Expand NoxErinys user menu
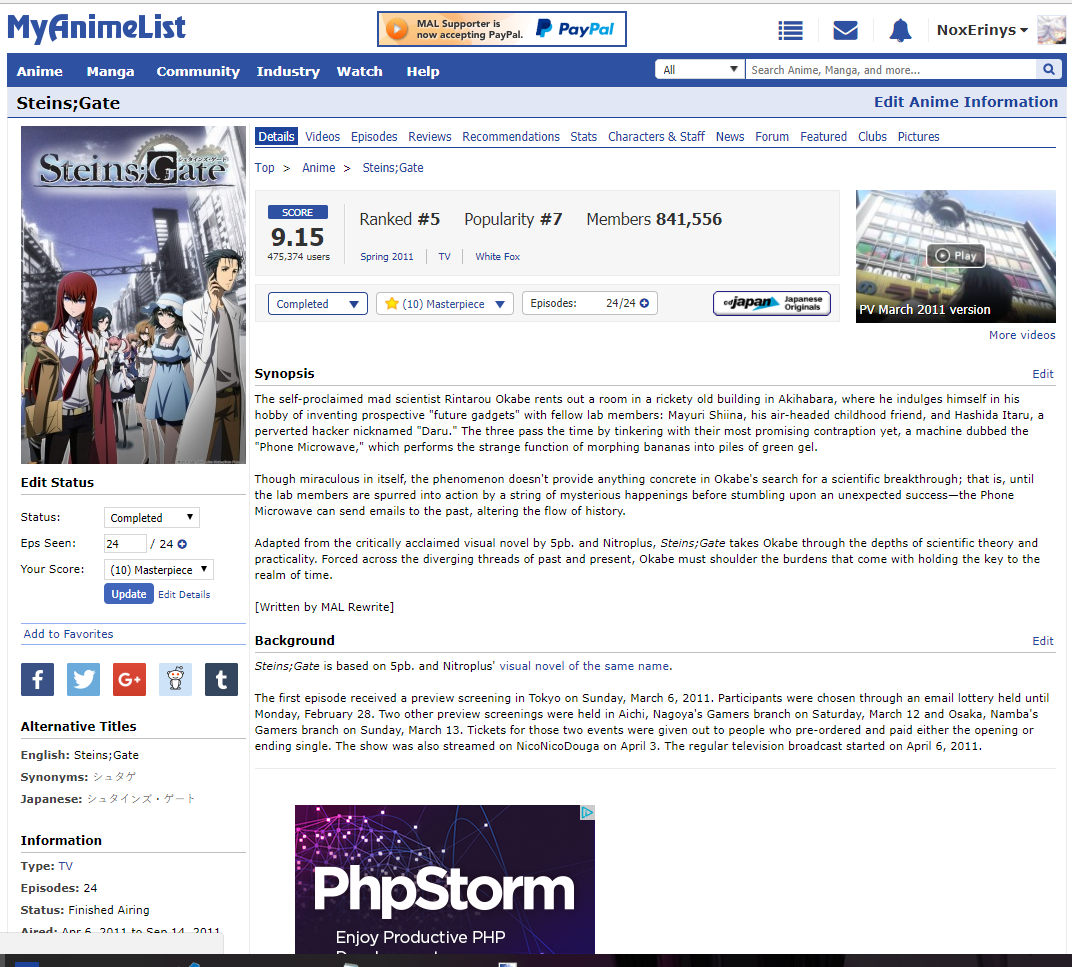 pos(982,30)
